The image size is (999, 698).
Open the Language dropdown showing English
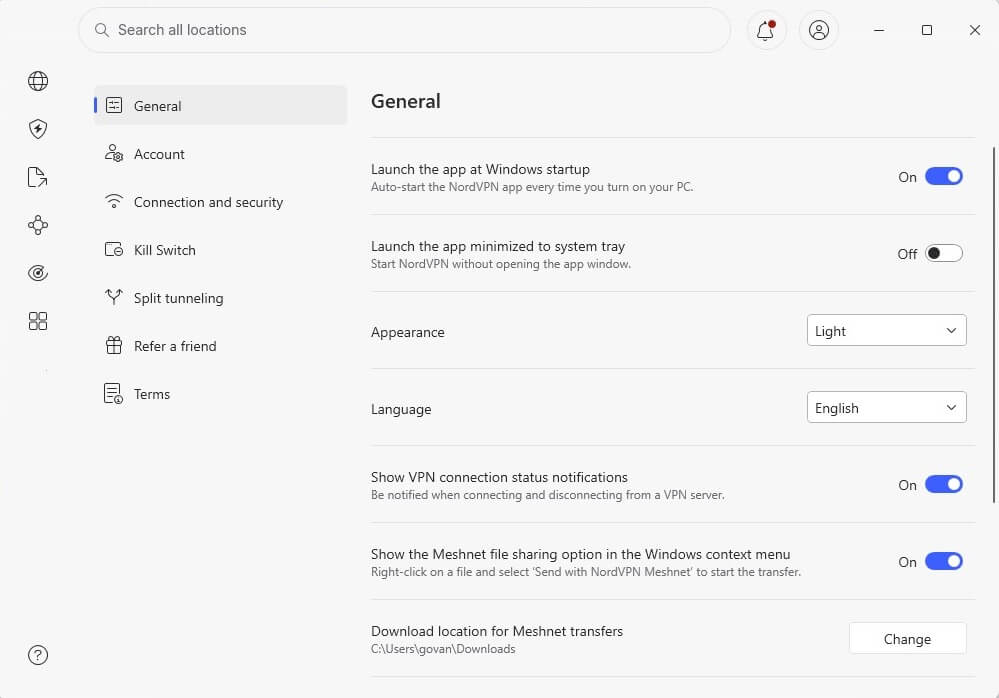(x=886, y=408)
